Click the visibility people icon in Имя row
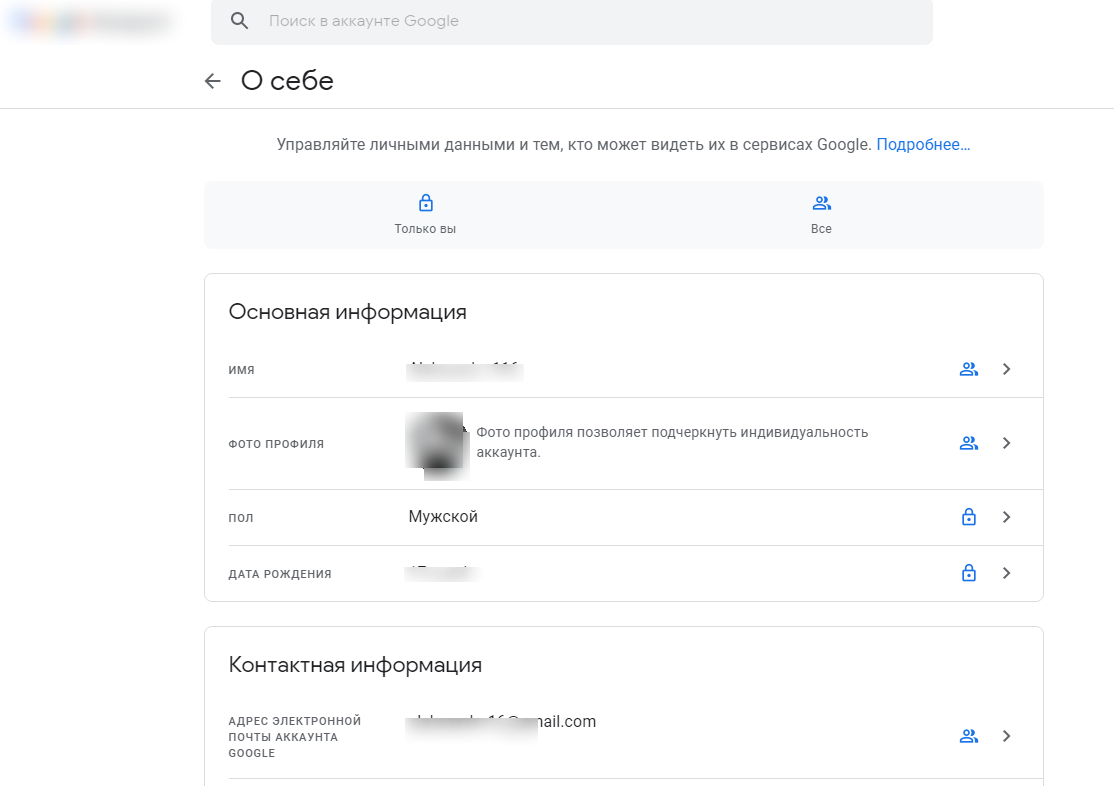The height and width of the screenshot is (786, 1114). [x=968, y=369]
